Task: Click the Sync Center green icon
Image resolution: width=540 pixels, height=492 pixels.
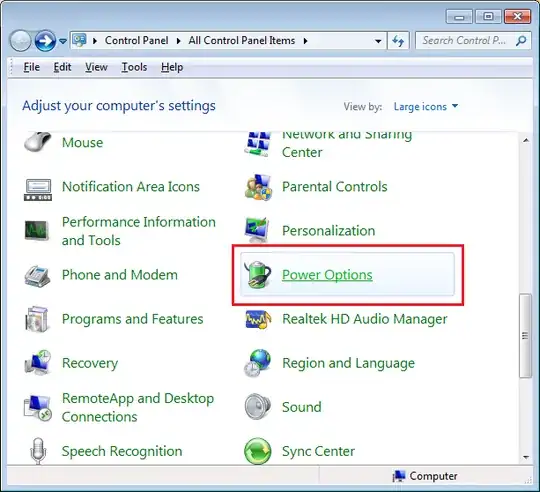Action: (x=258, y=451)
